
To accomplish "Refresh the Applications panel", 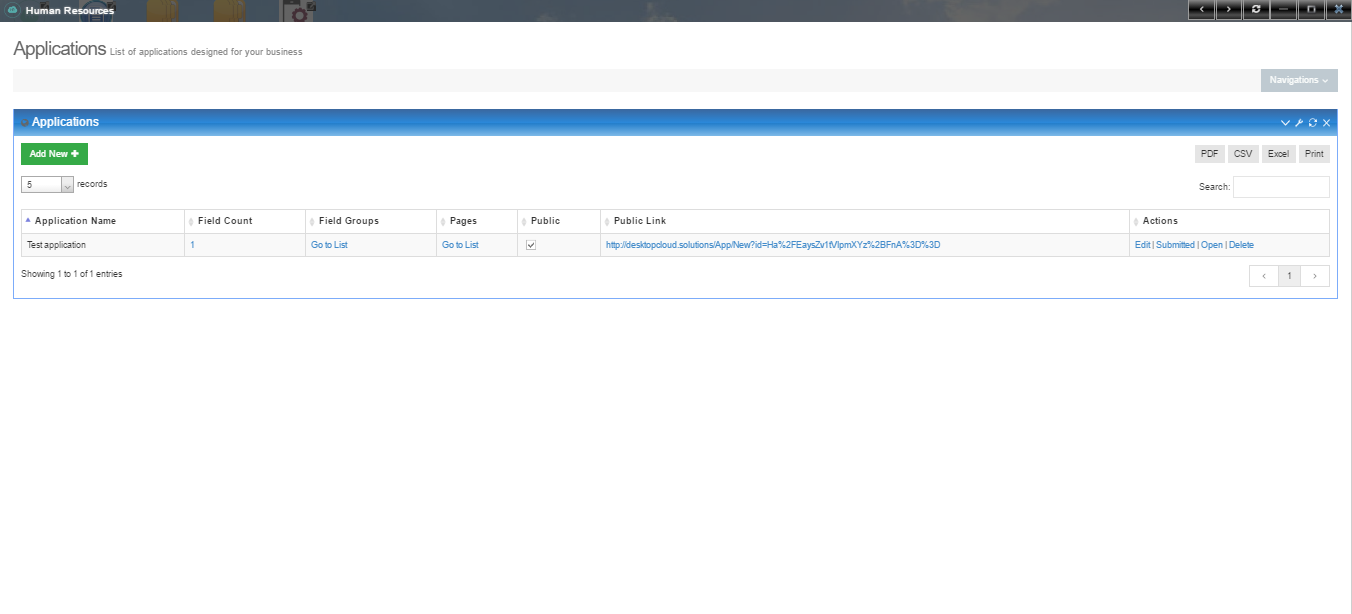I will coord(1313,123).
